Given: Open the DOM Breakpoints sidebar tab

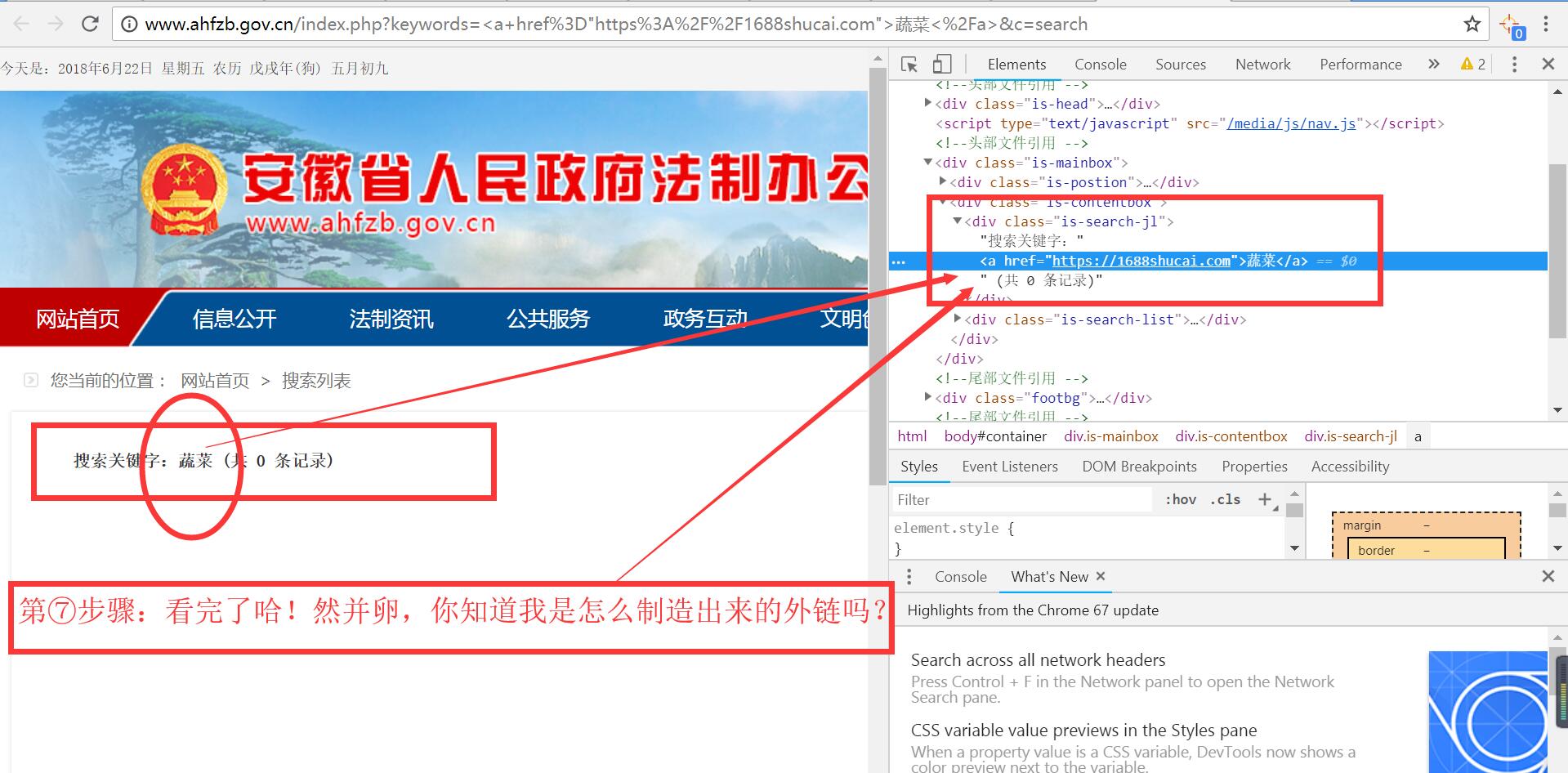Looking at the screenshot, I should click(1139, 467).
